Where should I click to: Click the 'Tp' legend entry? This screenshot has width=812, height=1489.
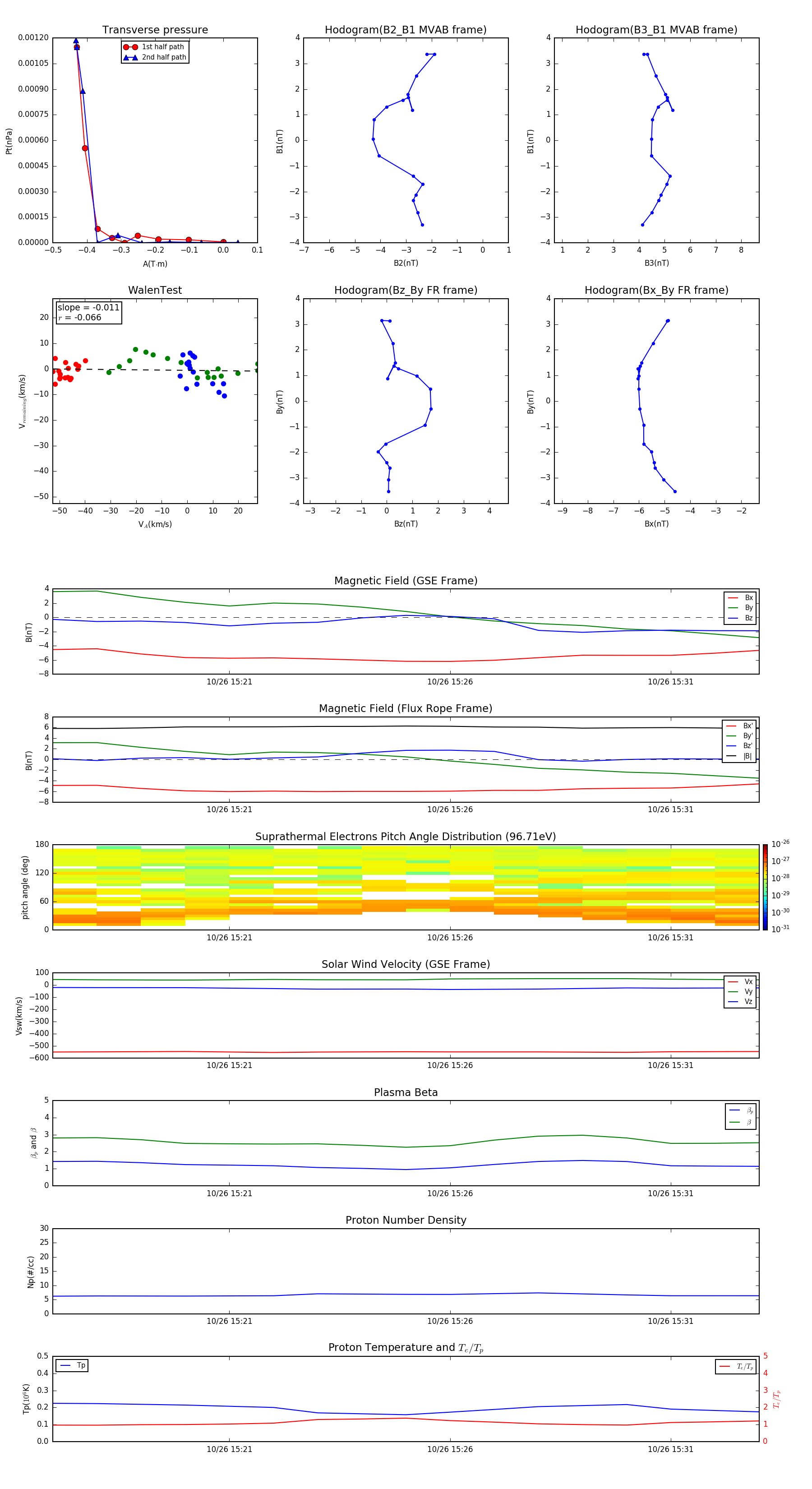click(x=73, y=1365)
